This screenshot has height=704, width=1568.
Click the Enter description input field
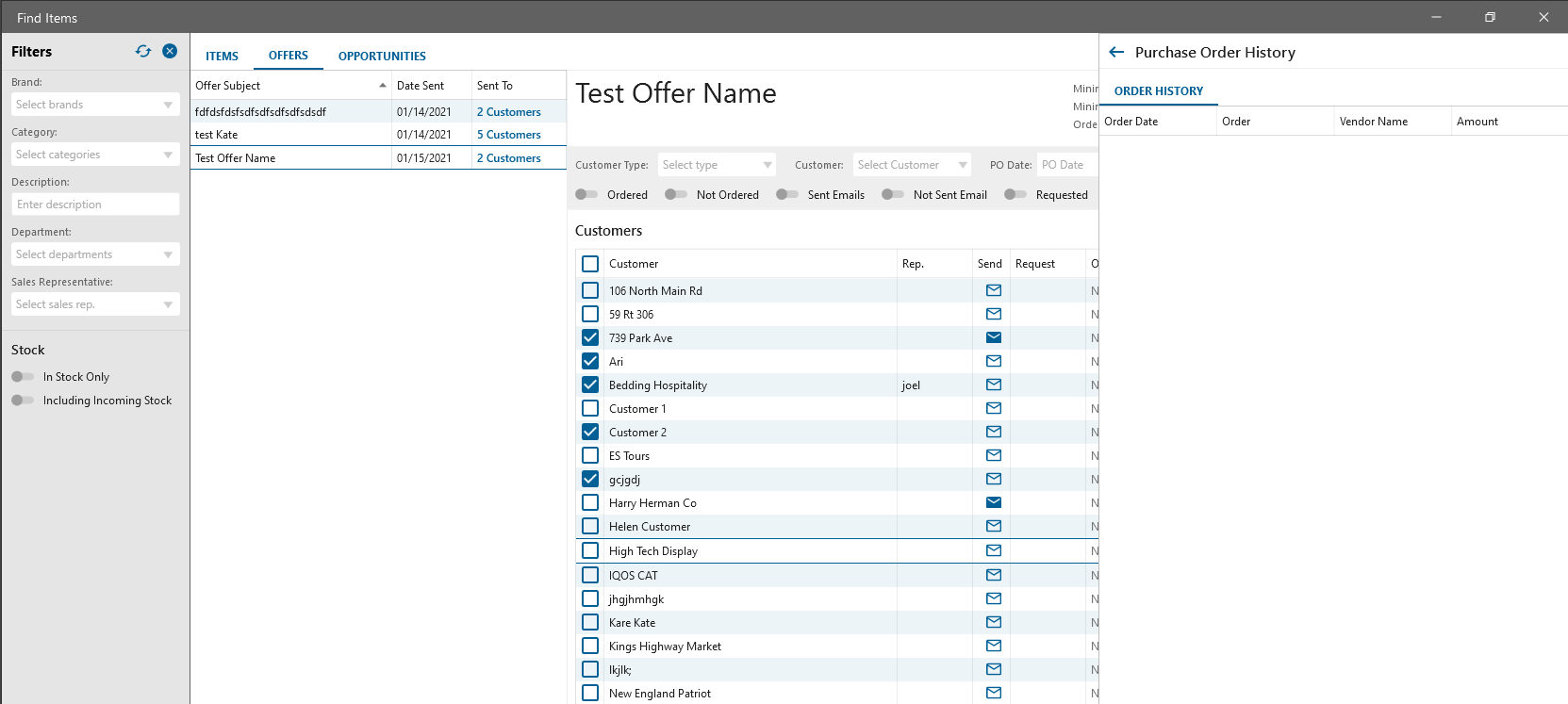tap(94, 205)
